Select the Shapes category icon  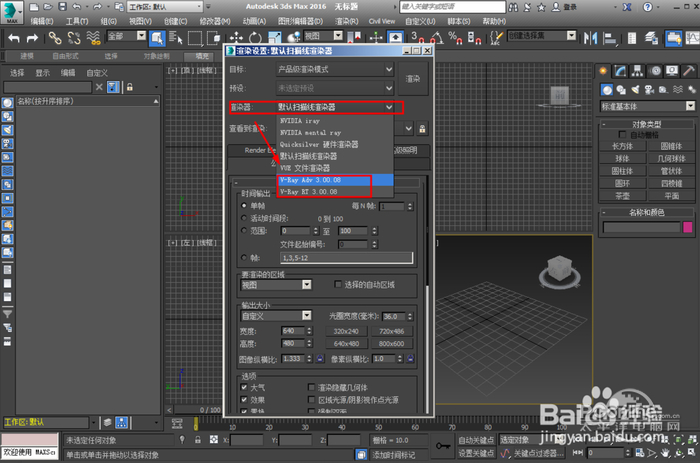tap(621, 90)
